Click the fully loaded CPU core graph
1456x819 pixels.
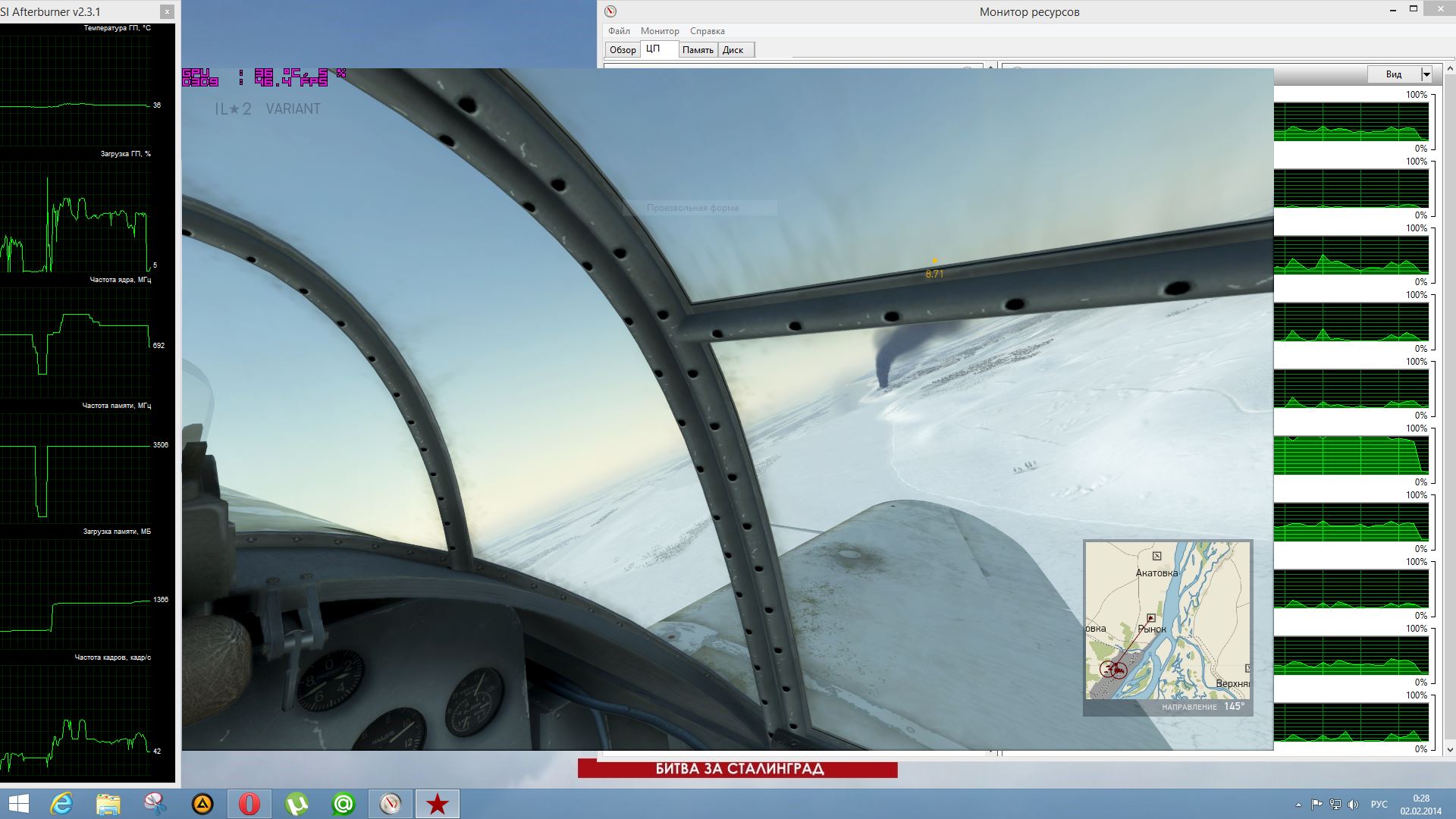[1351, 455]
